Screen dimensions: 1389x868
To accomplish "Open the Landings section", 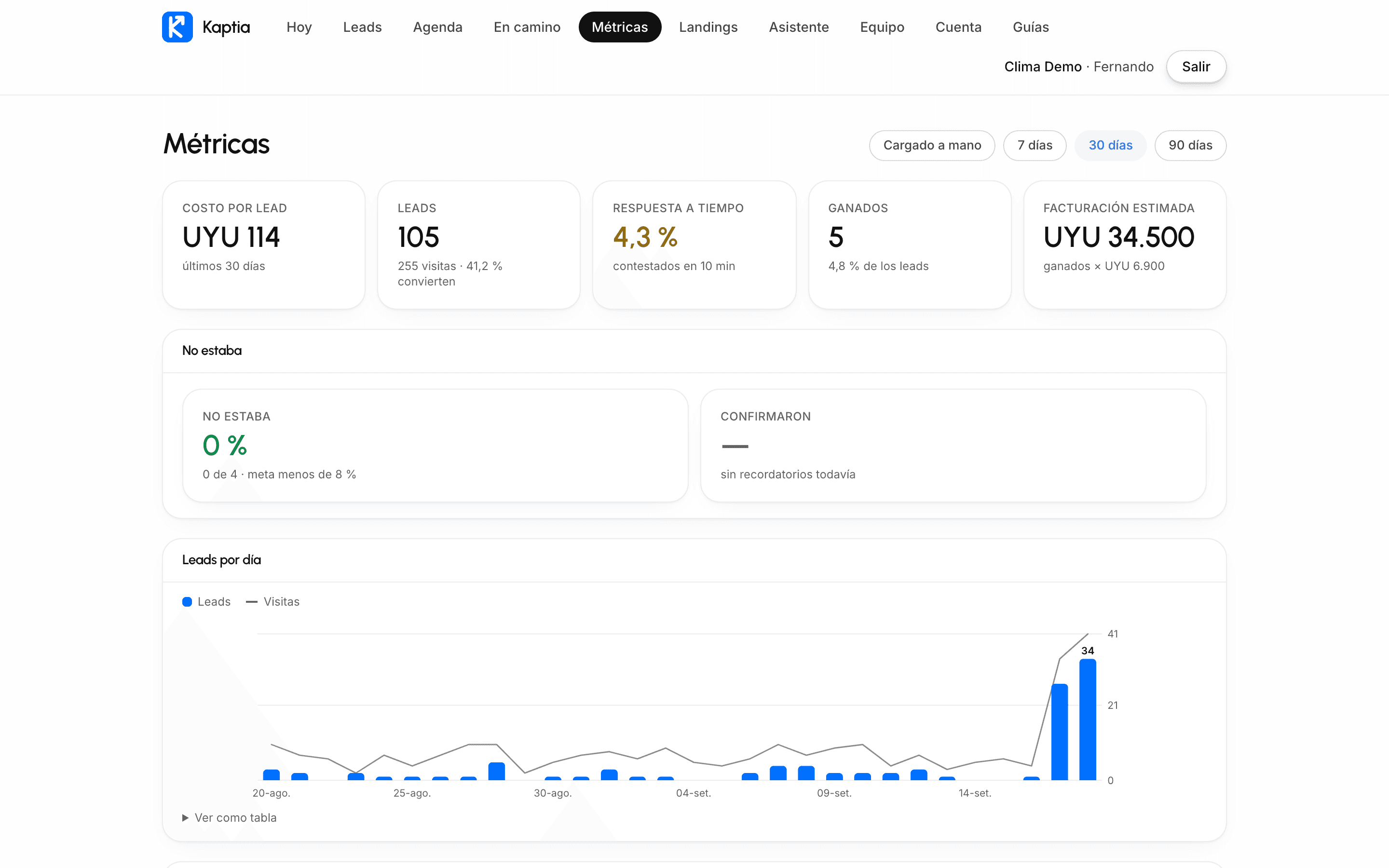I will point(708,27).
